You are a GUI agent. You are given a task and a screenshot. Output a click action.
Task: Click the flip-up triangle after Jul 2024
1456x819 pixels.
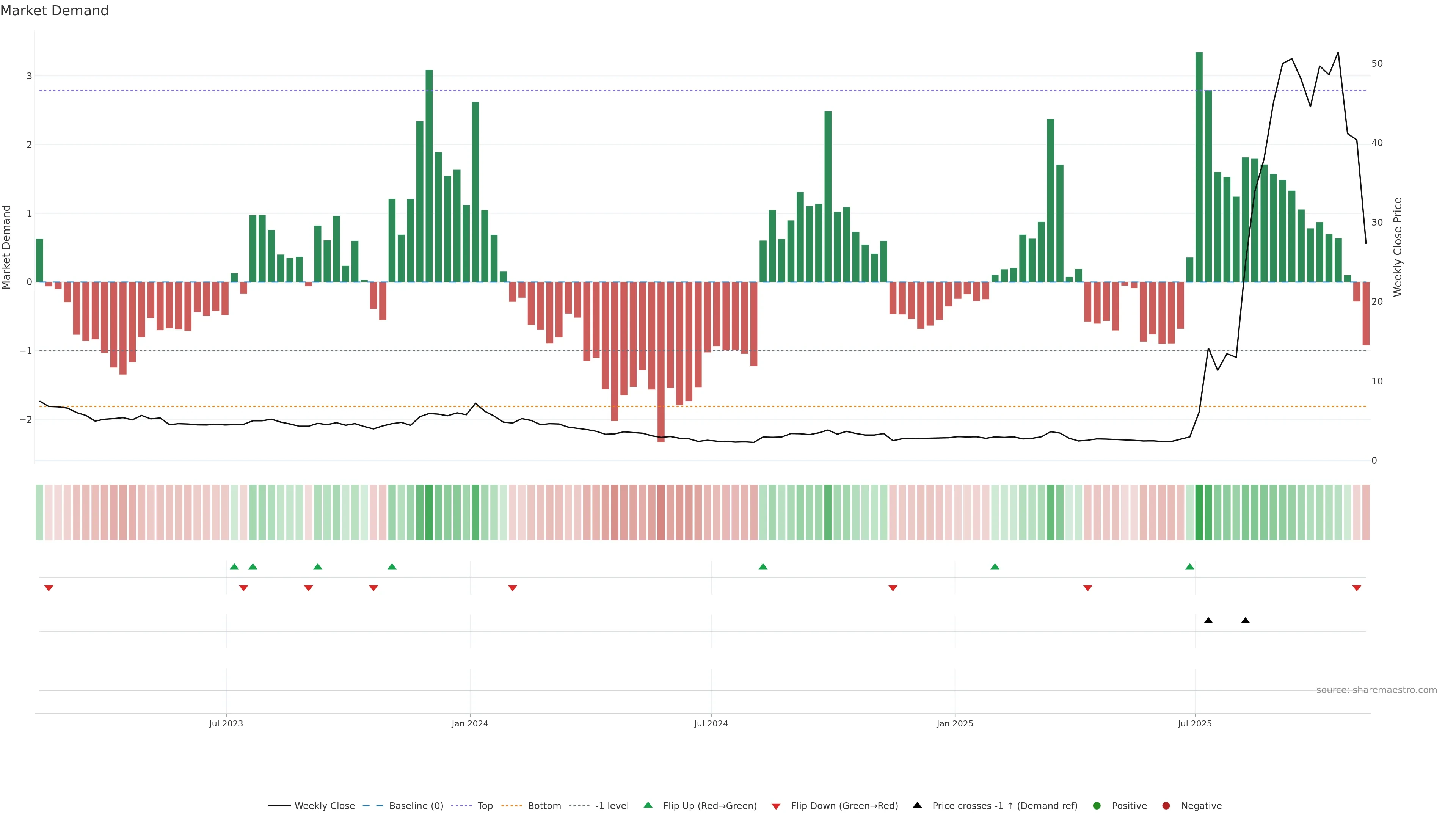coord(763,566)
